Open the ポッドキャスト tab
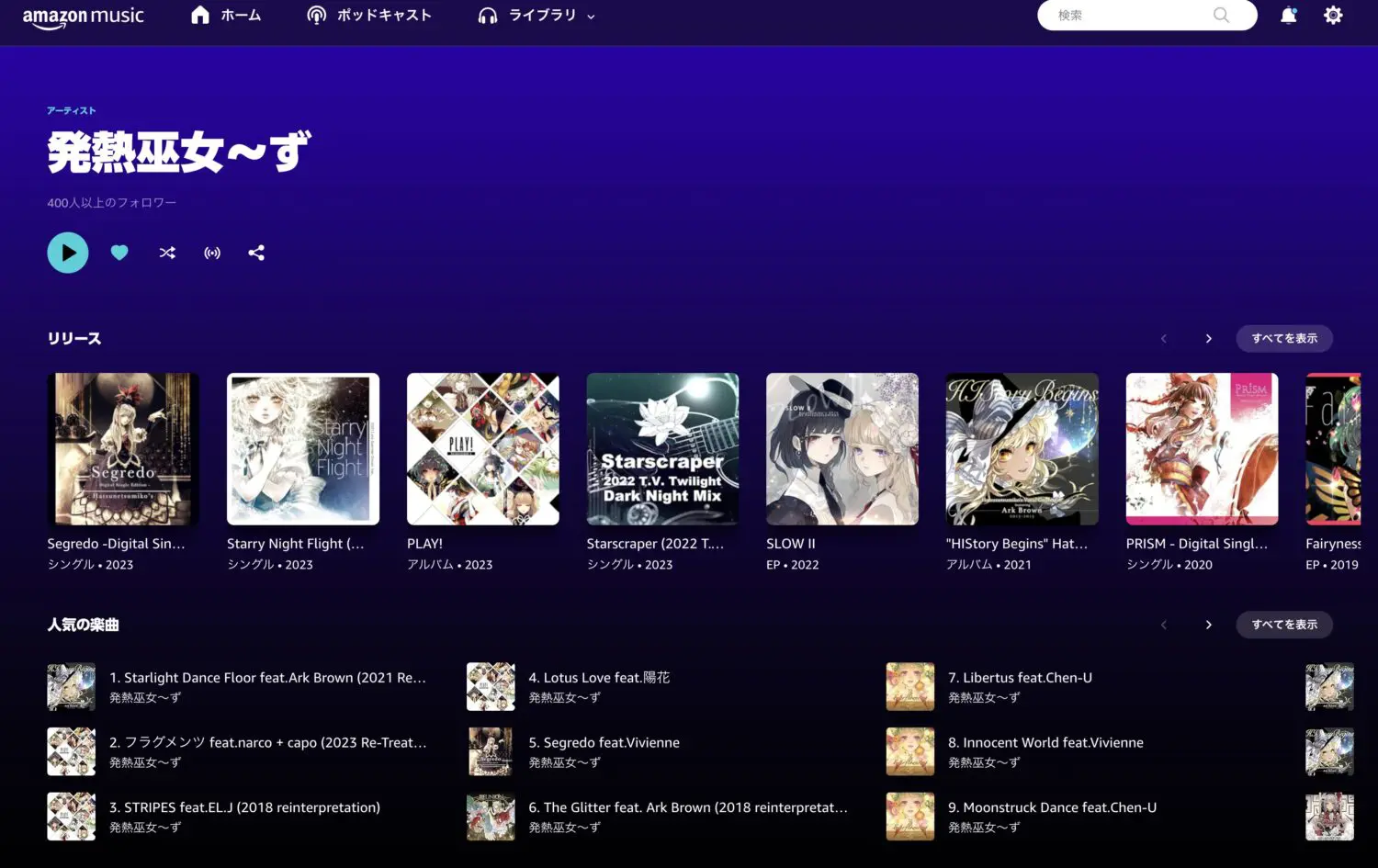Screen dimensions: 1378x868 point(369,16)
